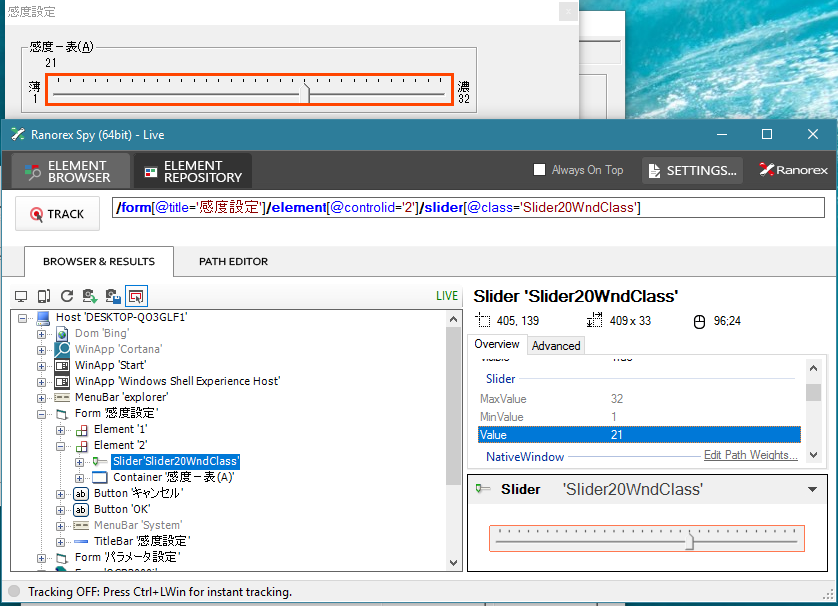Open the Advanced properties tab
The image size is (838, 606).
click(556, 346)
